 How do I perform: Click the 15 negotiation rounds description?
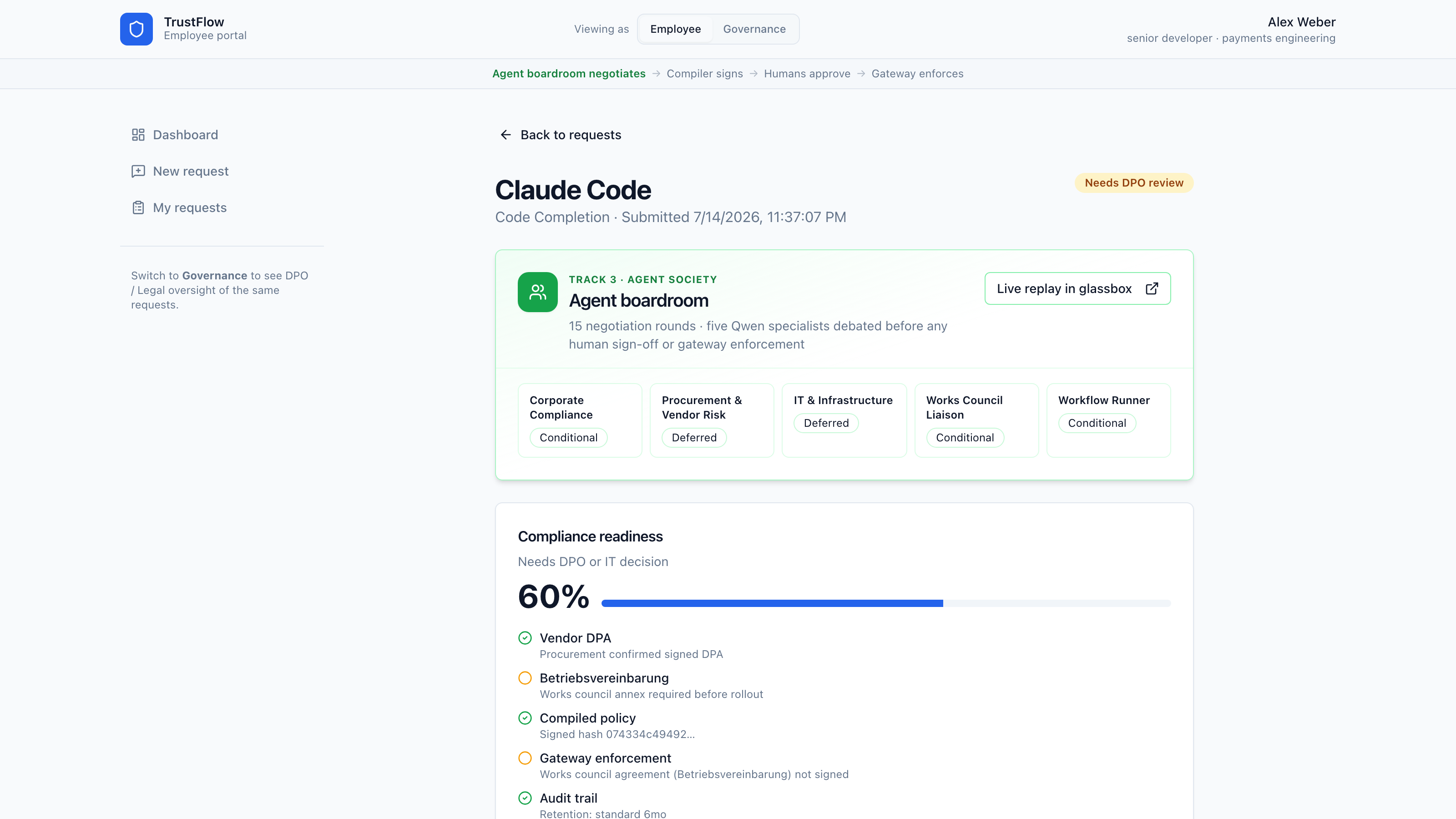[x=758, y=335]
